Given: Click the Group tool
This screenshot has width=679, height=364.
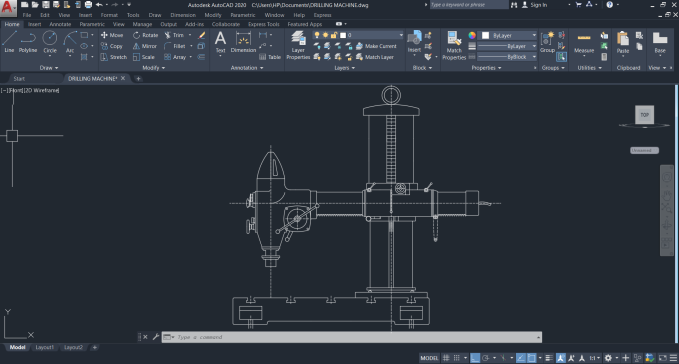Looking at the screenshot, I should tap(547, 42).
